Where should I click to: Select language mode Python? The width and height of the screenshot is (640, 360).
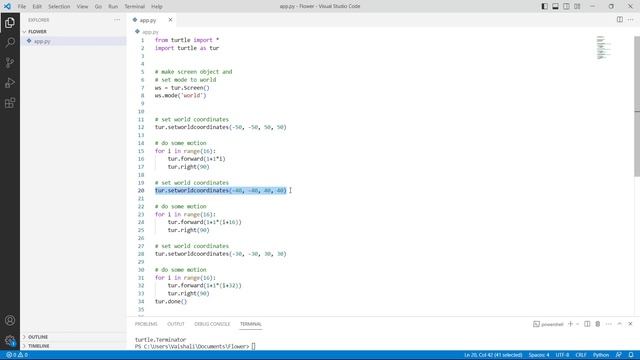[601, 355]
